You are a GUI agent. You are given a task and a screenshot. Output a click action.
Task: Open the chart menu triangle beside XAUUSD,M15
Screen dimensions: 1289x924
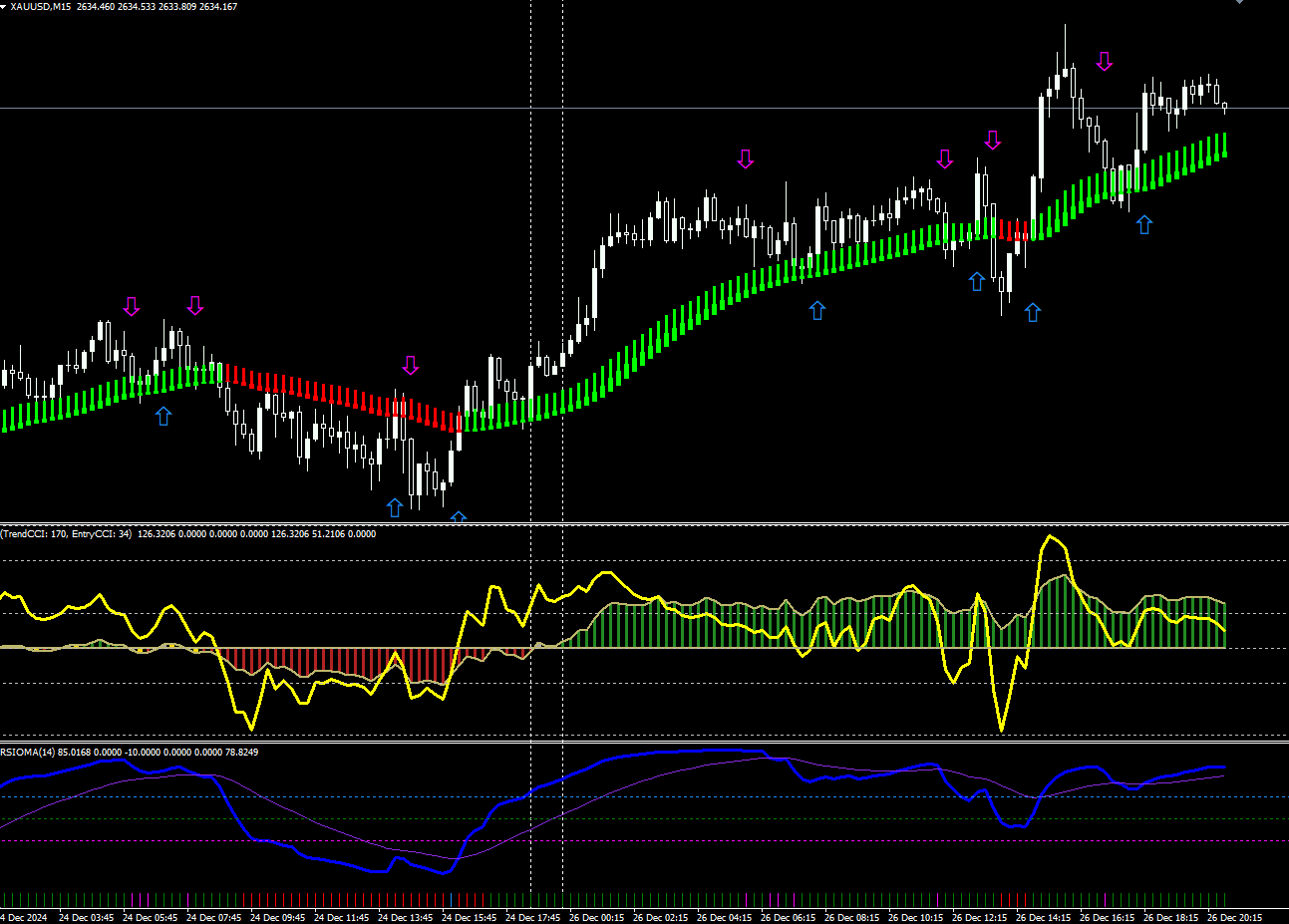pyautogui.click(x=4, y=6)
